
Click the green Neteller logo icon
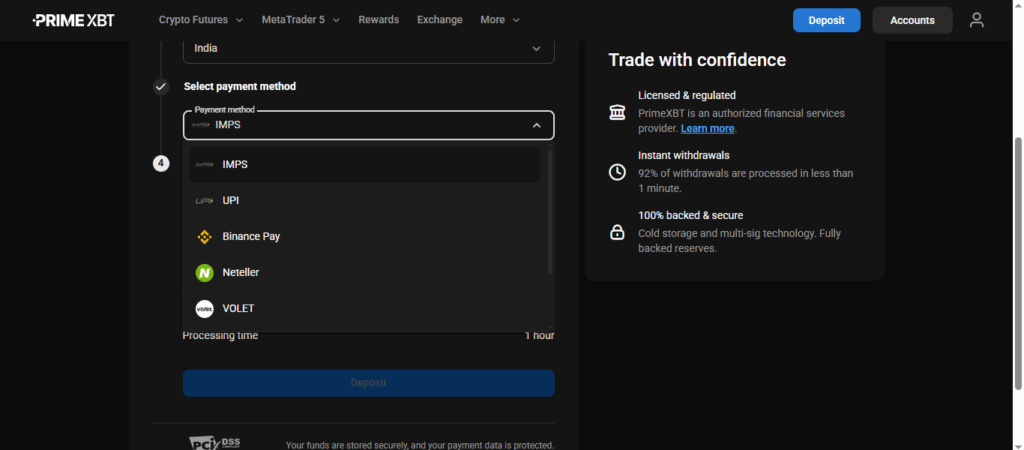point(204,272)
